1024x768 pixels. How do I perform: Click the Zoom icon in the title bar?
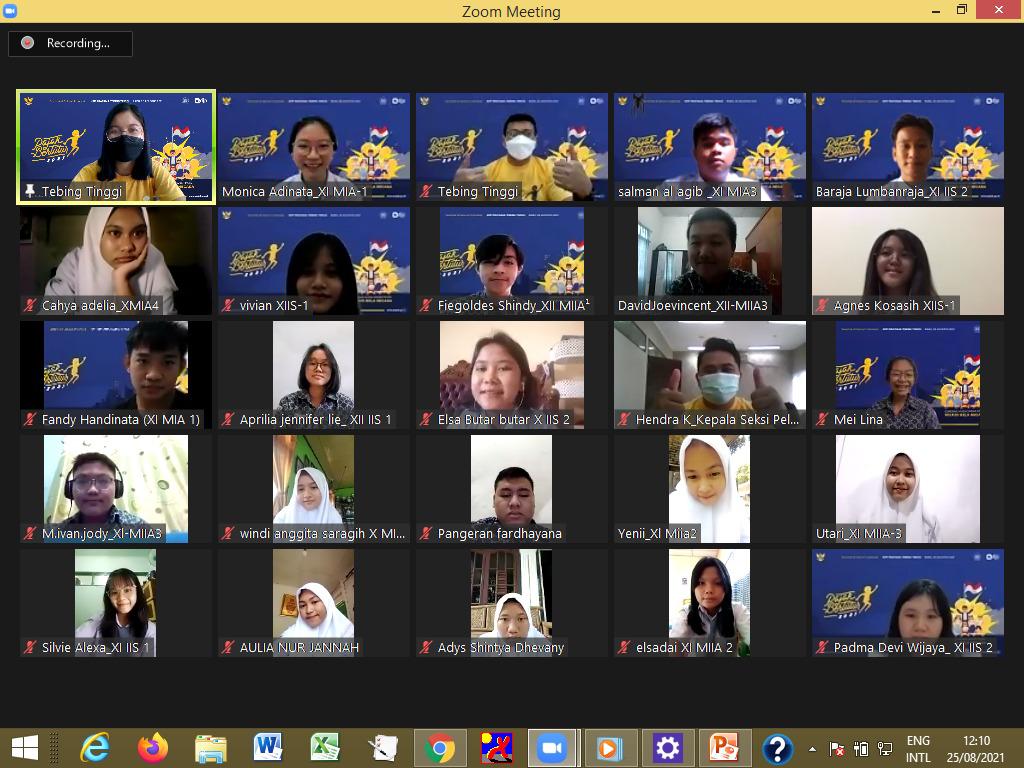point(11,11)
